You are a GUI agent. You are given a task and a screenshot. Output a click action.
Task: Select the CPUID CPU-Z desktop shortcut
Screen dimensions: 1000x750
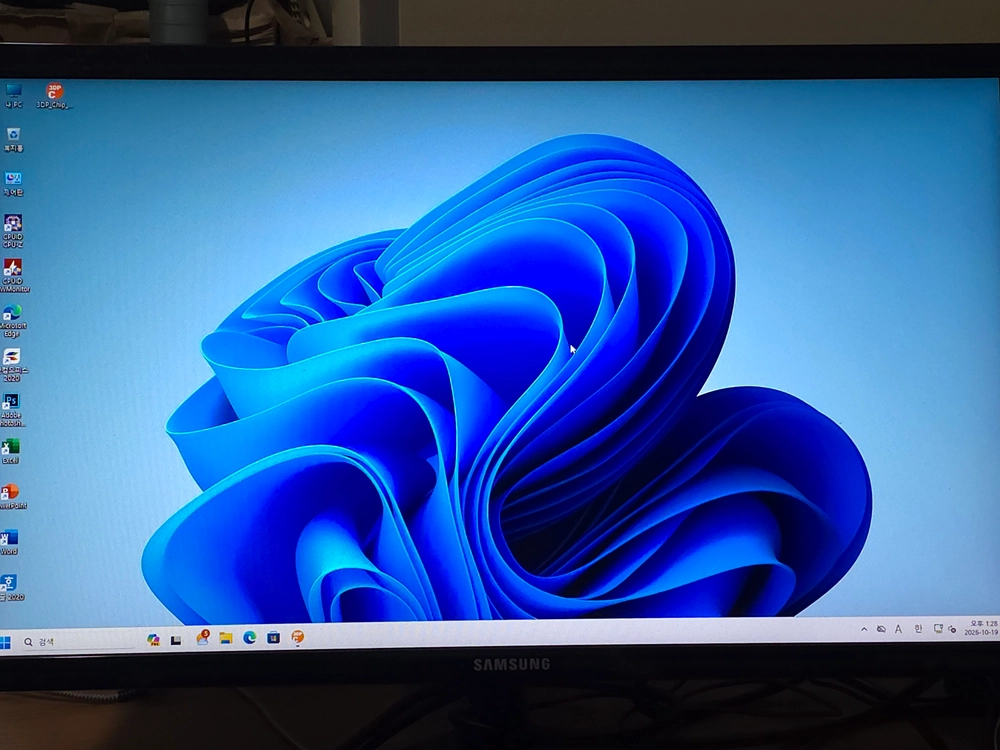click(x=13, y=231)
